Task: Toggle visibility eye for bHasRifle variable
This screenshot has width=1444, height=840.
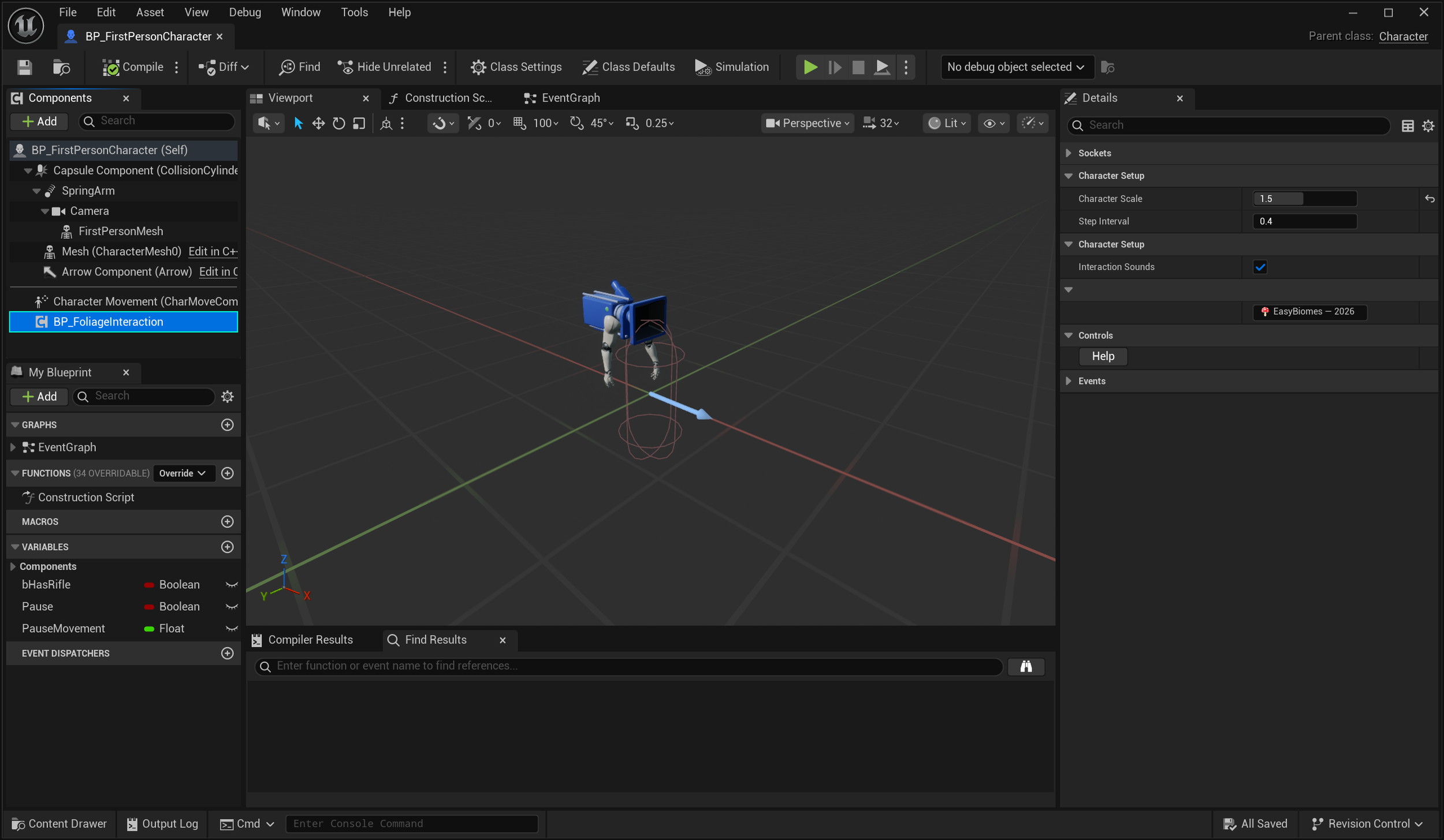Action: click(x=231, y=584)
